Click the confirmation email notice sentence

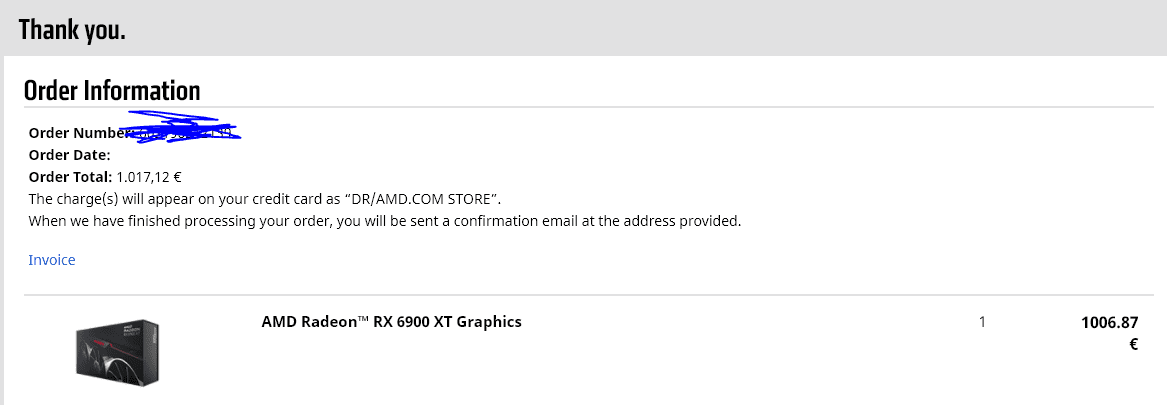click(x=385, y=221)
